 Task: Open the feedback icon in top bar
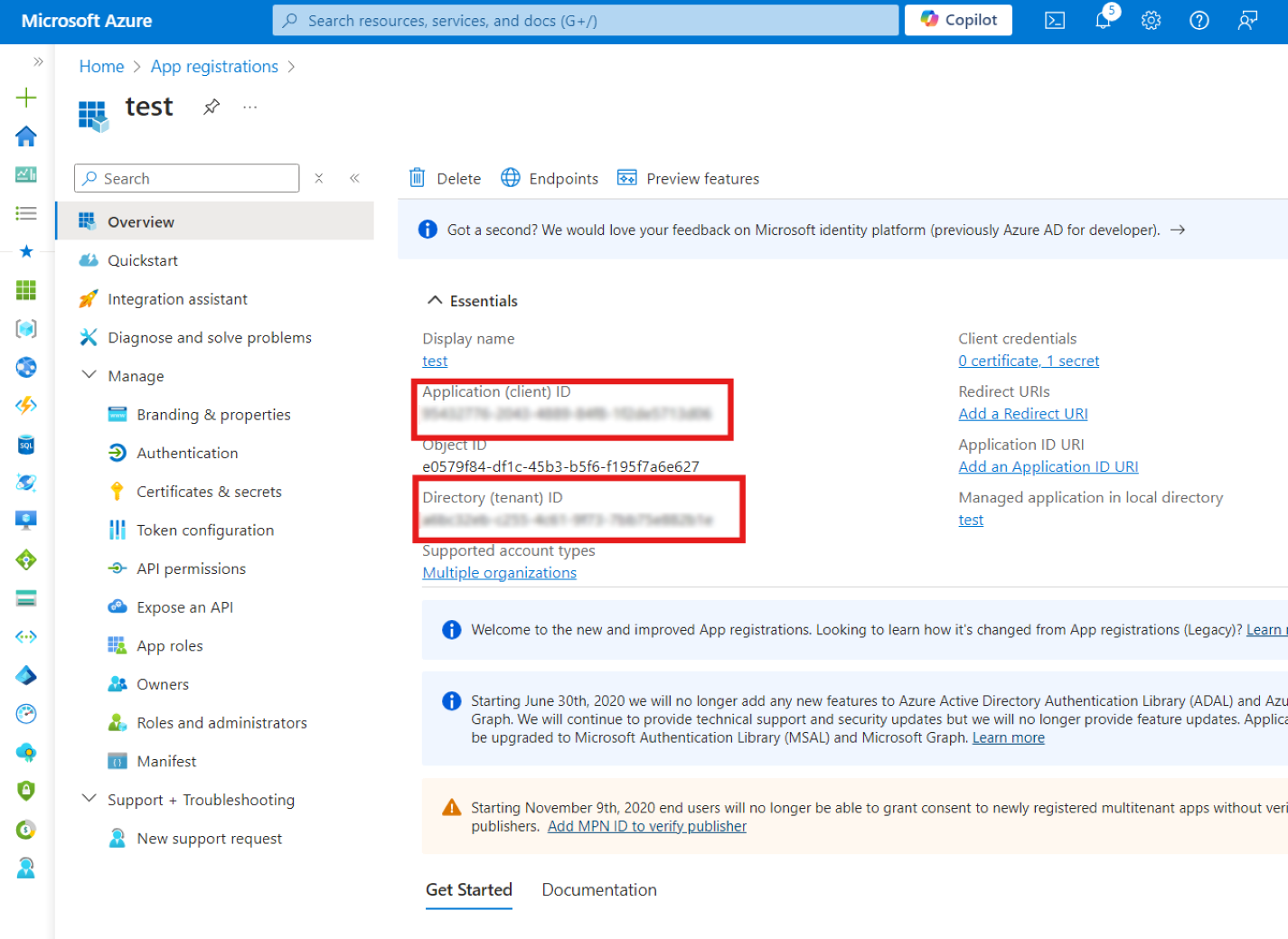pos(1247,21)
